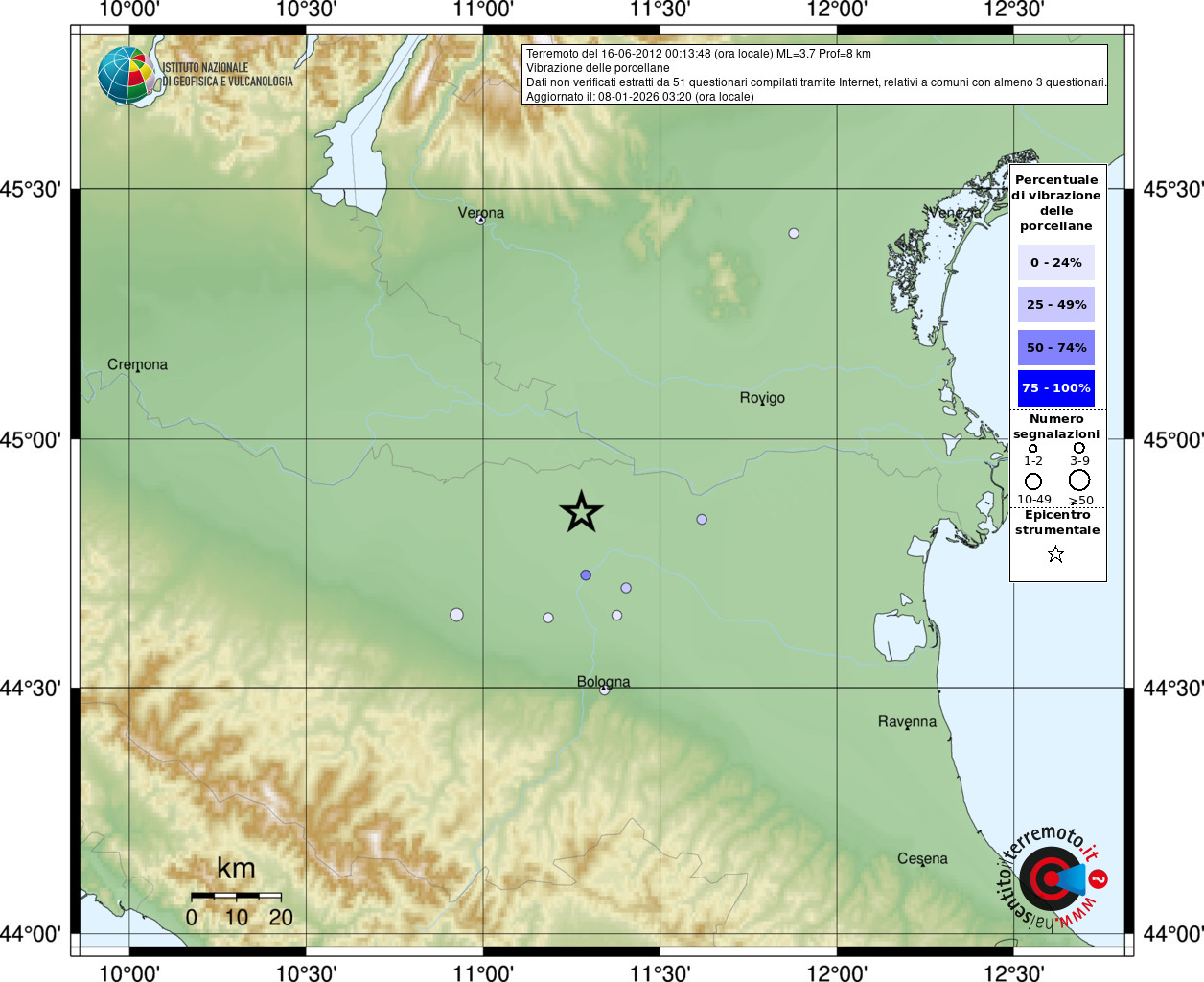Screen dimensions: 1204x982
Task: Click the epicenter star on the map
Action: point(581,512)
